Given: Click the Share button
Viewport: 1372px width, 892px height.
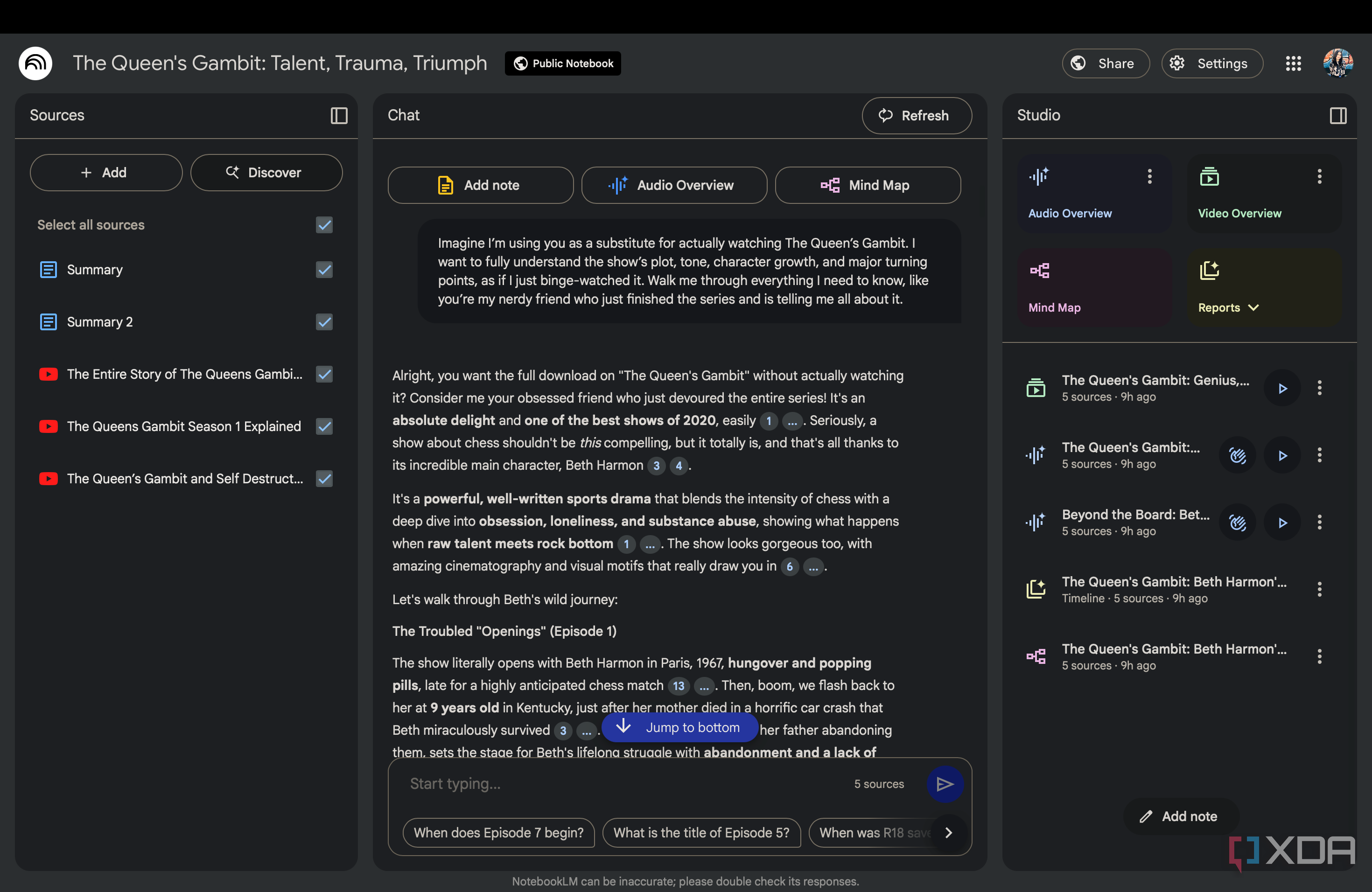Looking at the screenshot, I should coord(1106,63).
